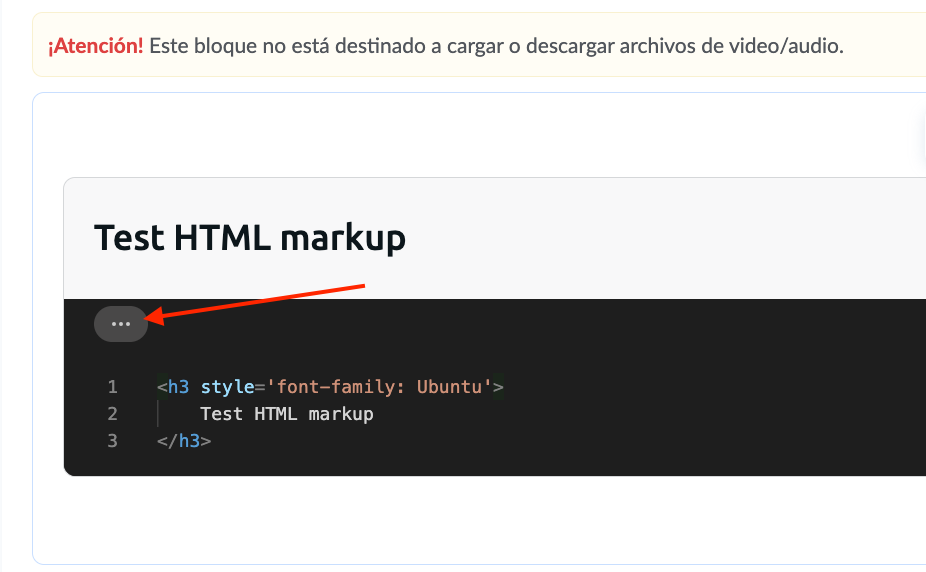The image size is (926, 572).
Task: Place cursor on opening h3 tag name
Action: point(178,387)
